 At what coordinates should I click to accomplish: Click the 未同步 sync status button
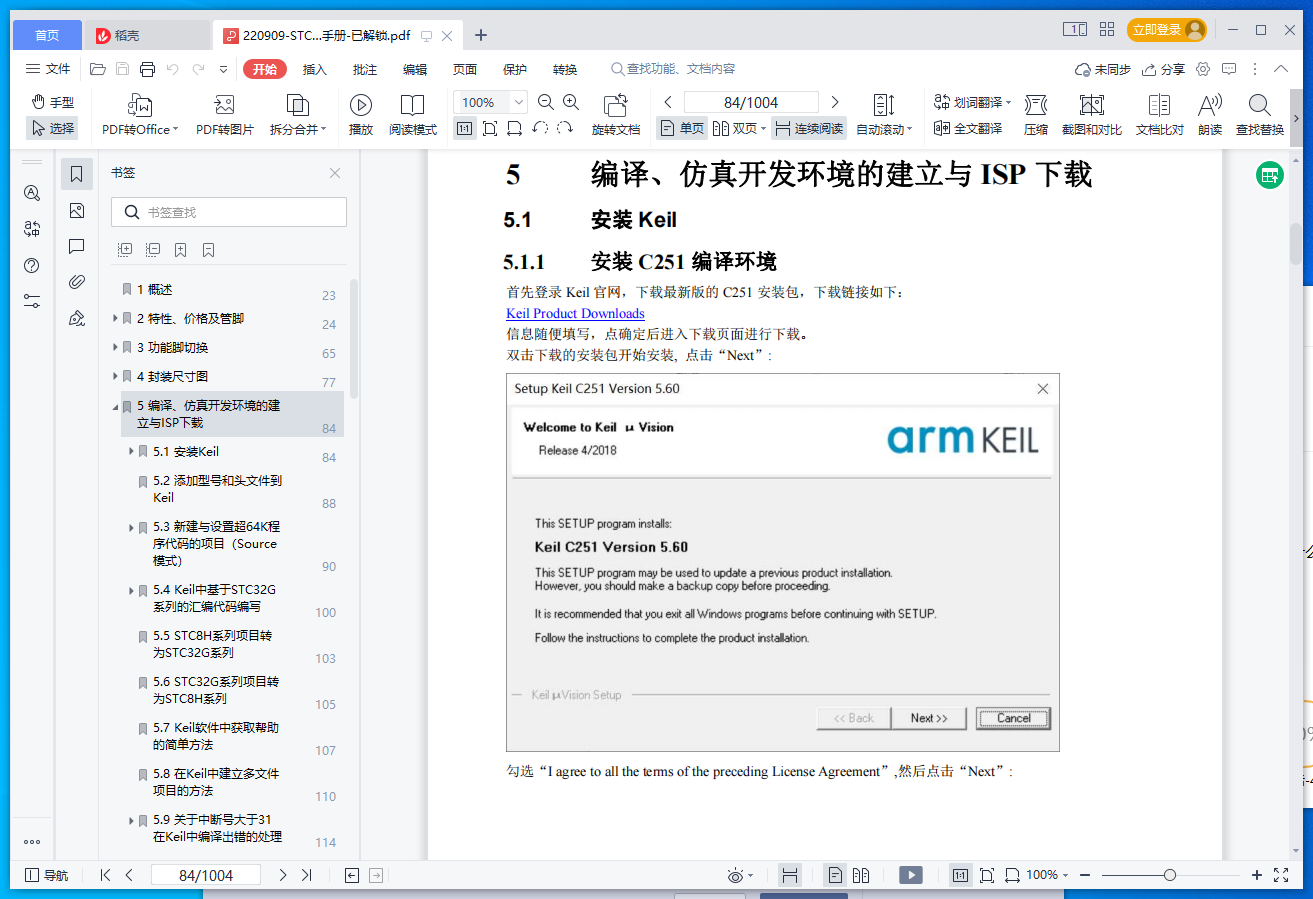[x=1103, y=69]
